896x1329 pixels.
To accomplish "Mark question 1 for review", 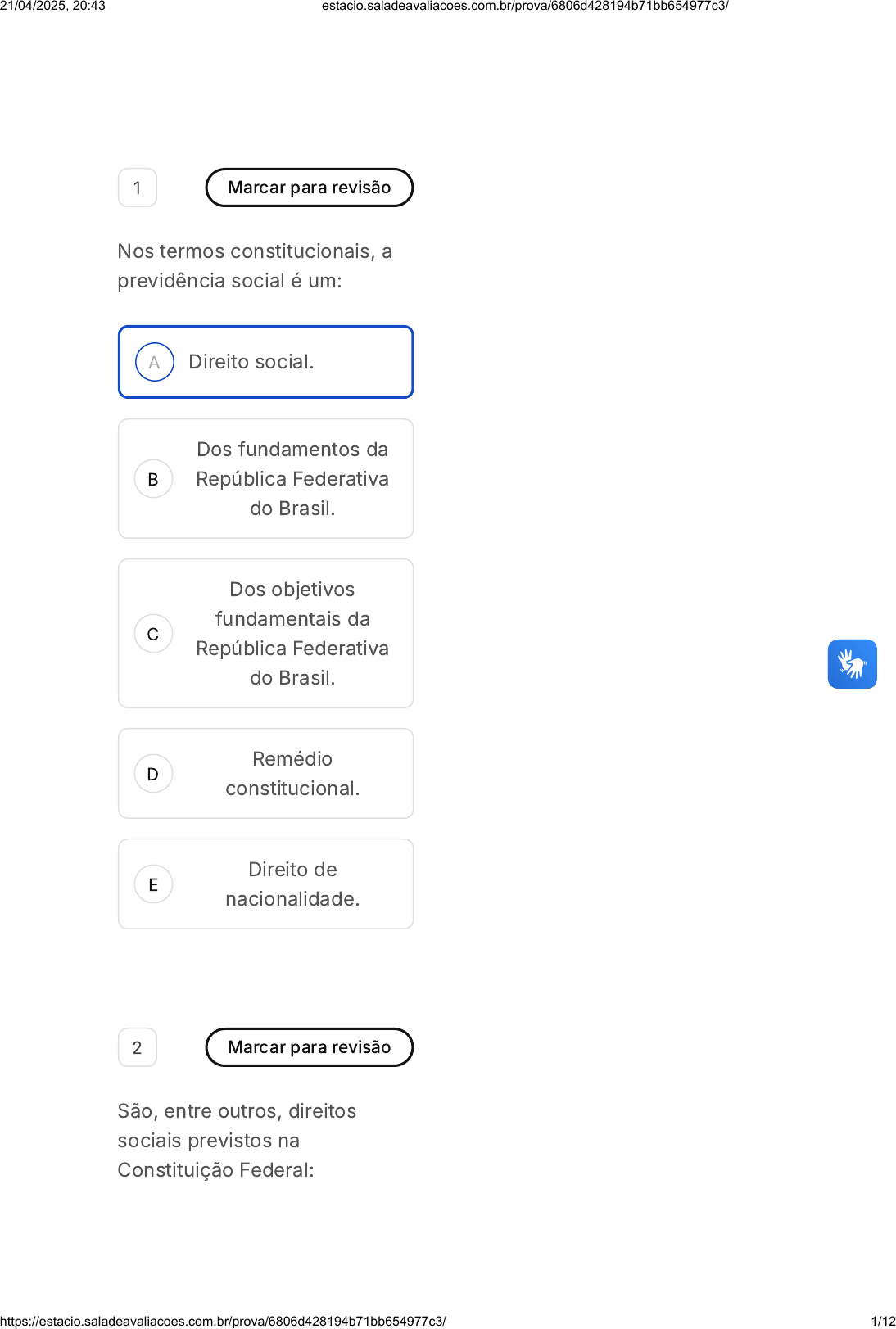I will [309, 188].
